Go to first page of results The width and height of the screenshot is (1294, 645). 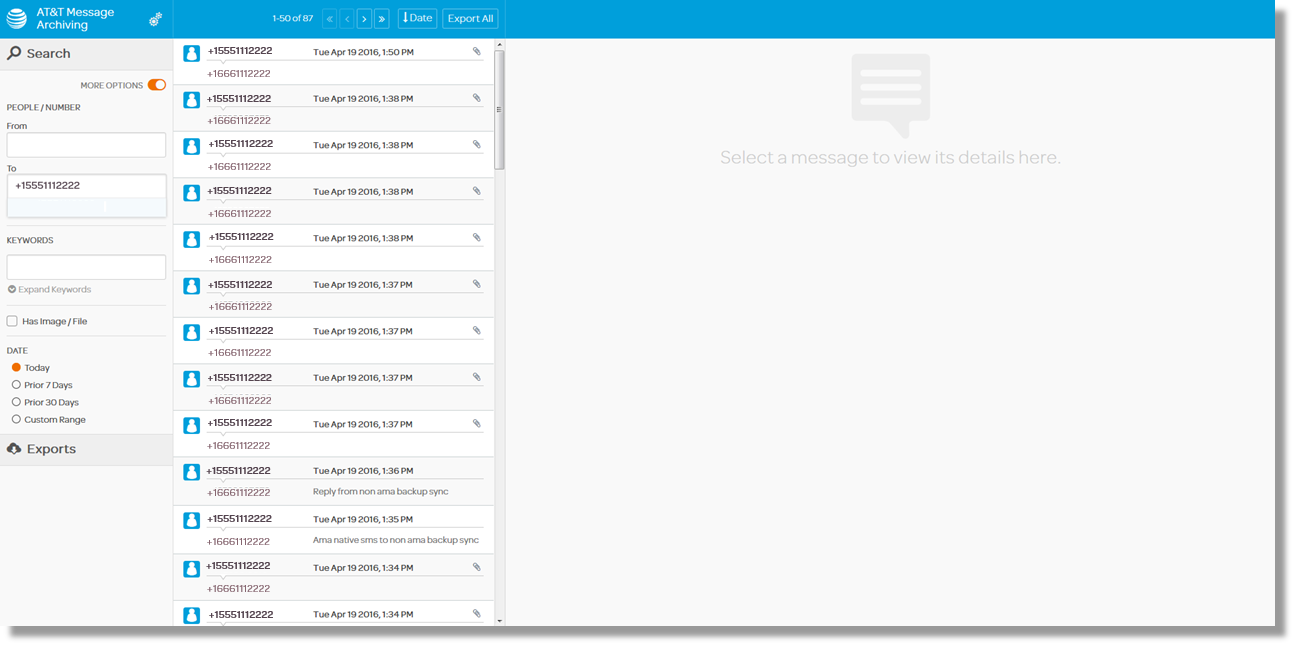(330, 18)
